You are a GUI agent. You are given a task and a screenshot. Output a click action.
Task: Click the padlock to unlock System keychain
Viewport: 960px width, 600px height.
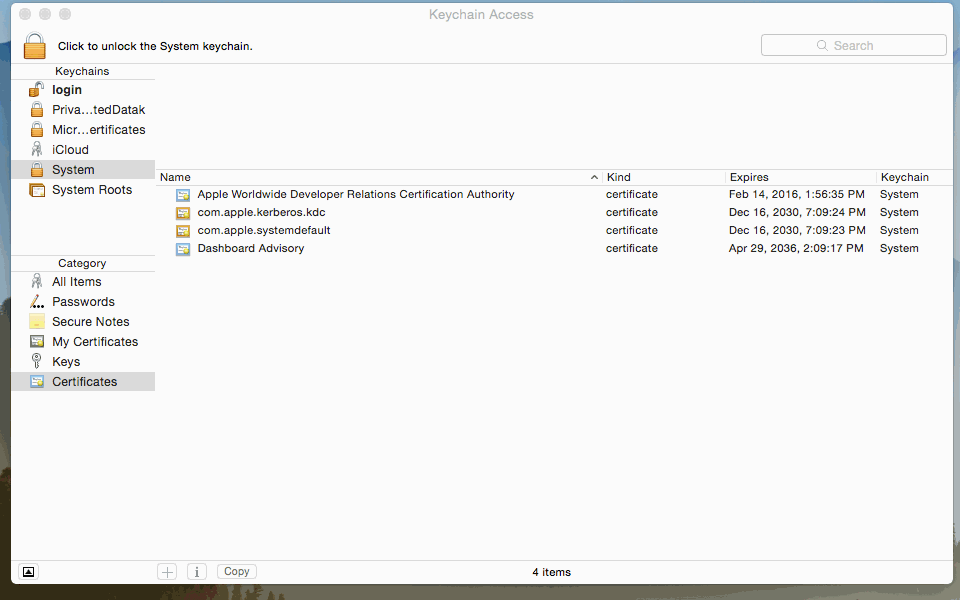34,46
